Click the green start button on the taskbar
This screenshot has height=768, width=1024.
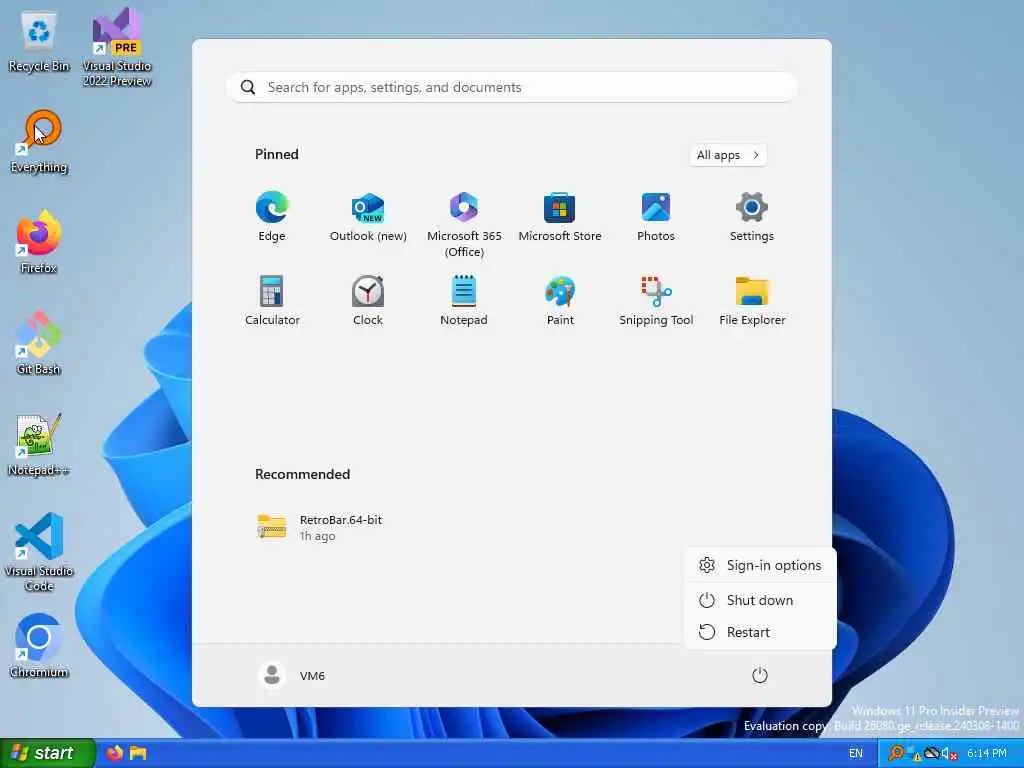[x=47, y=753]
